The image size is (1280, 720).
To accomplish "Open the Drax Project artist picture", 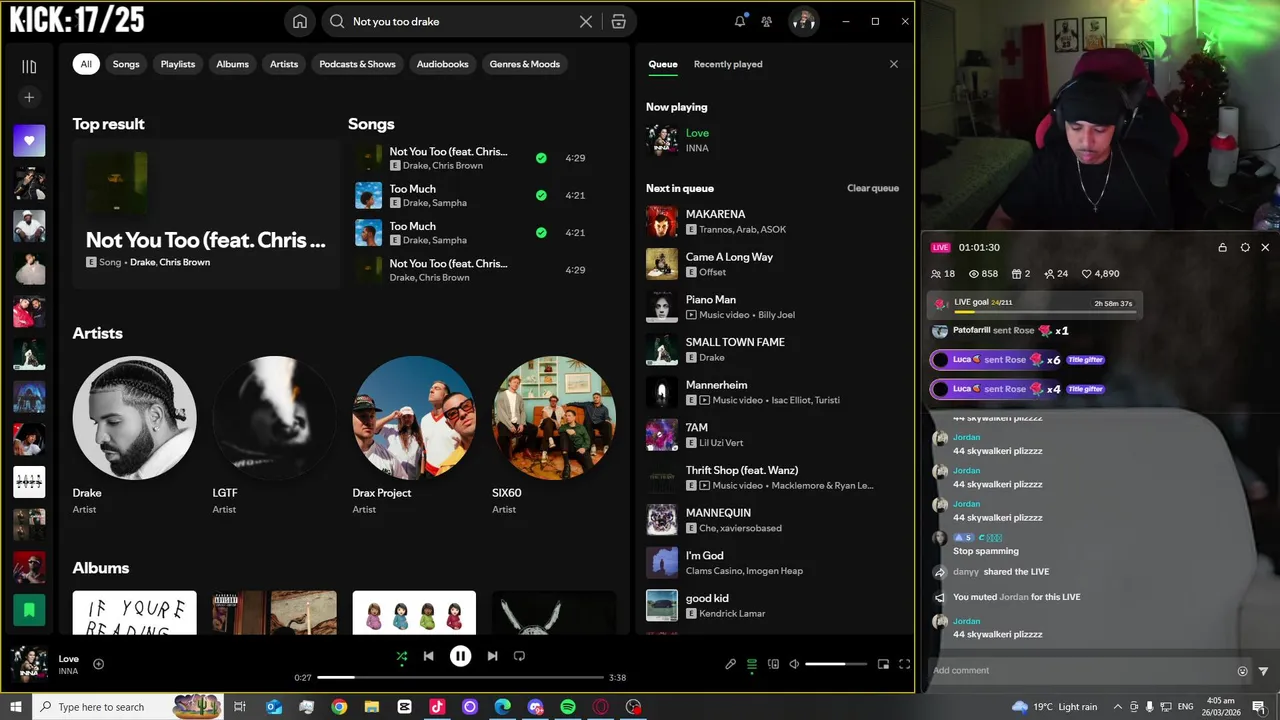I will 414,418.
